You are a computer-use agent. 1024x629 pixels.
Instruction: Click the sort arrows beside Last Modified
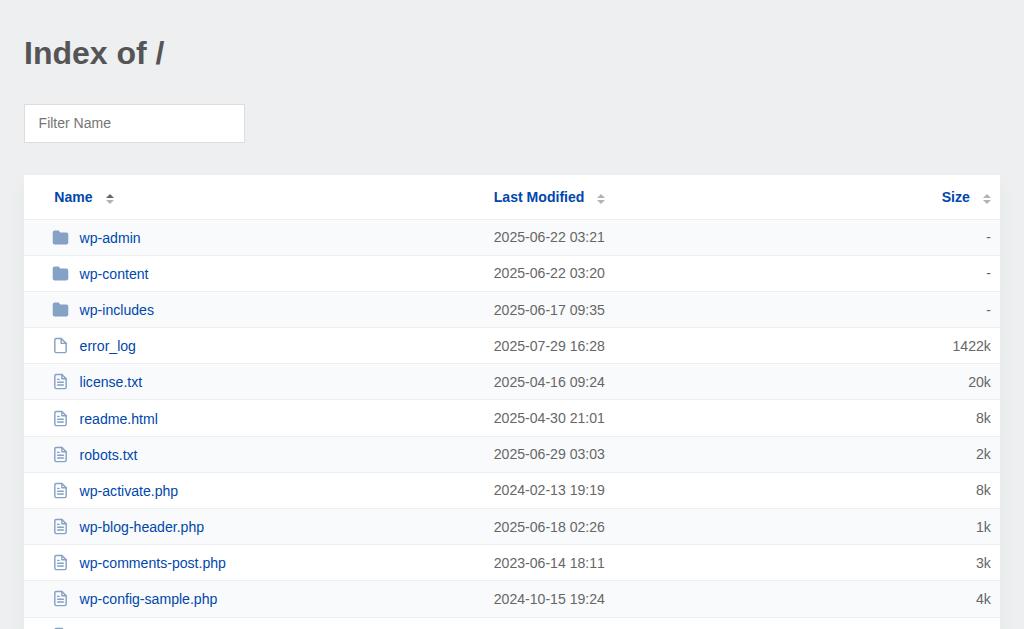click(601, 199)
